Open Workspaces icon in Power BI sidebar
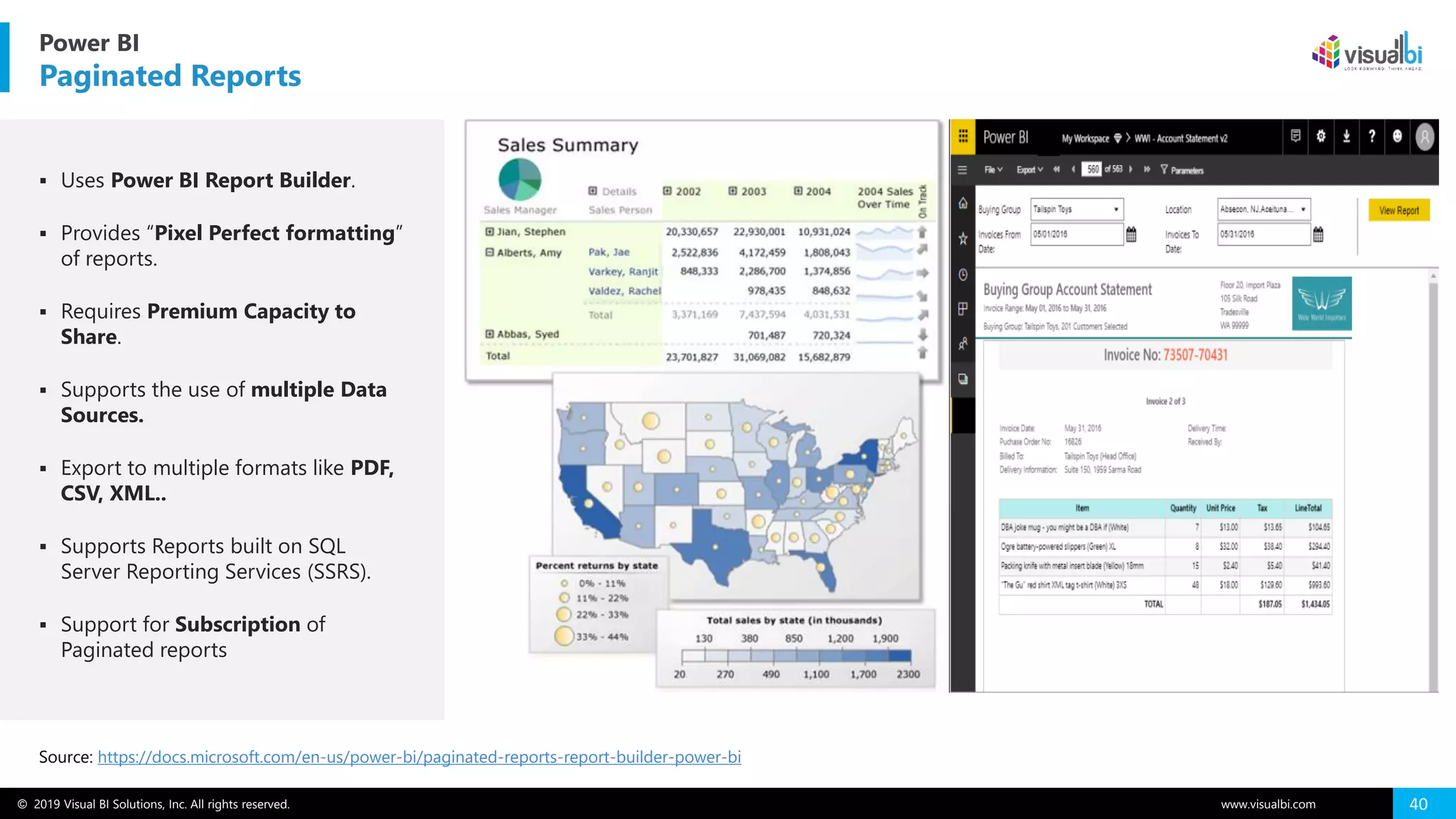The height and width of the screenshot is (819, 1456). pos(963,379)
